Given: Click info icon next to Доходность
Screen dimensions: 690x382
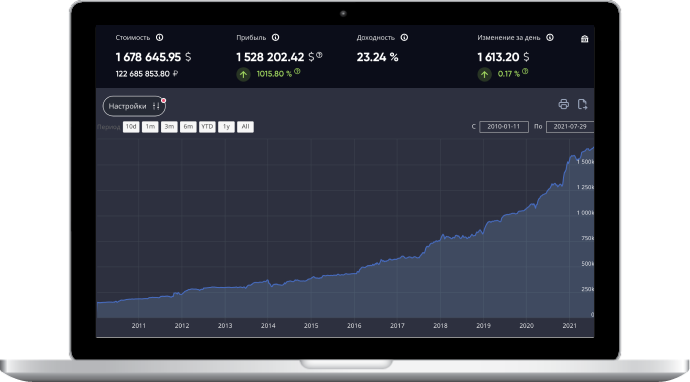Looking at the screenshot, I should pyautogui.click(x=404, y=37).
